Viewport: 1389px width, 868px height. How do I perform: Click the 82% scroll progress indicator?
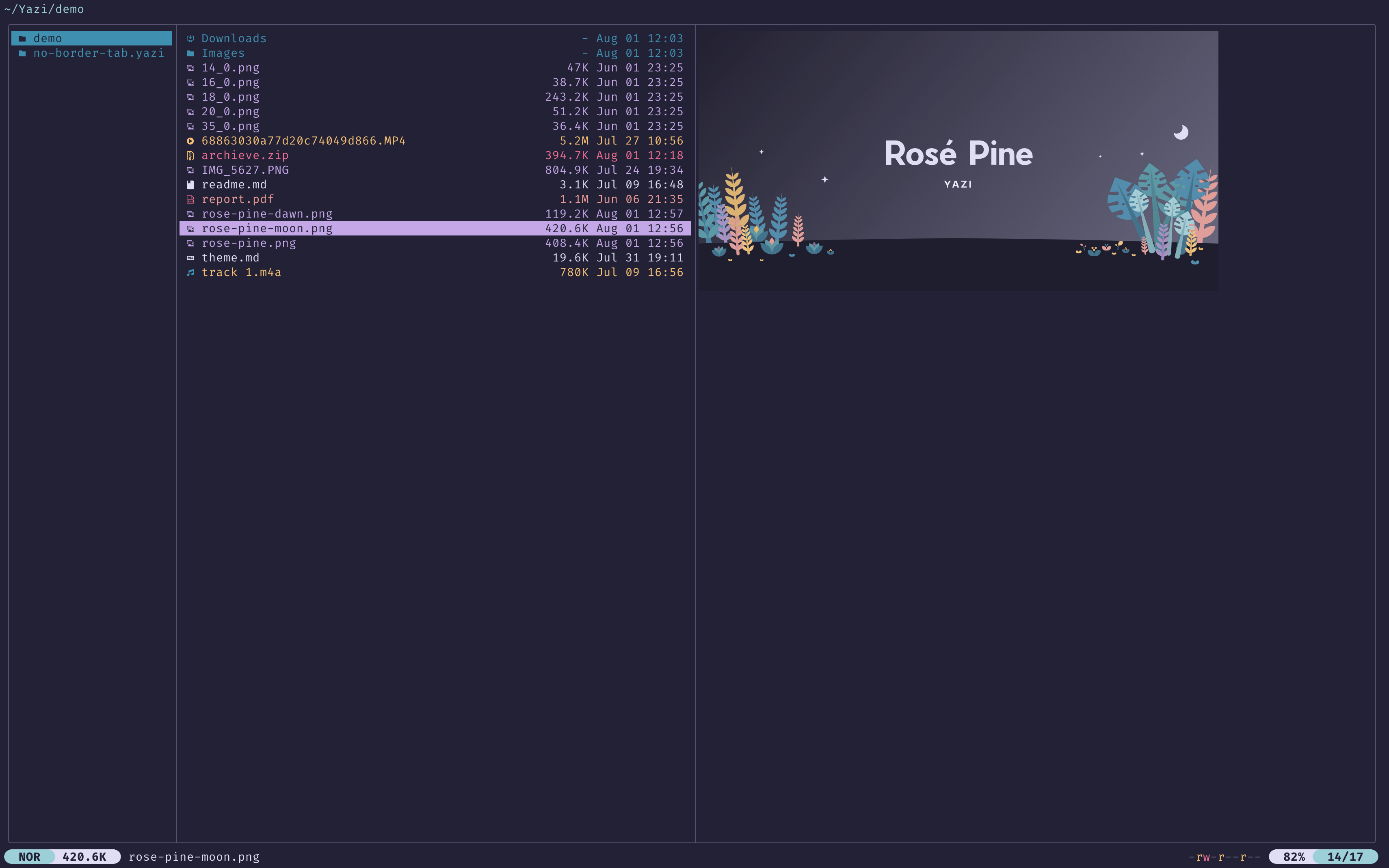pyautogui.click(x=1293, y=857)
